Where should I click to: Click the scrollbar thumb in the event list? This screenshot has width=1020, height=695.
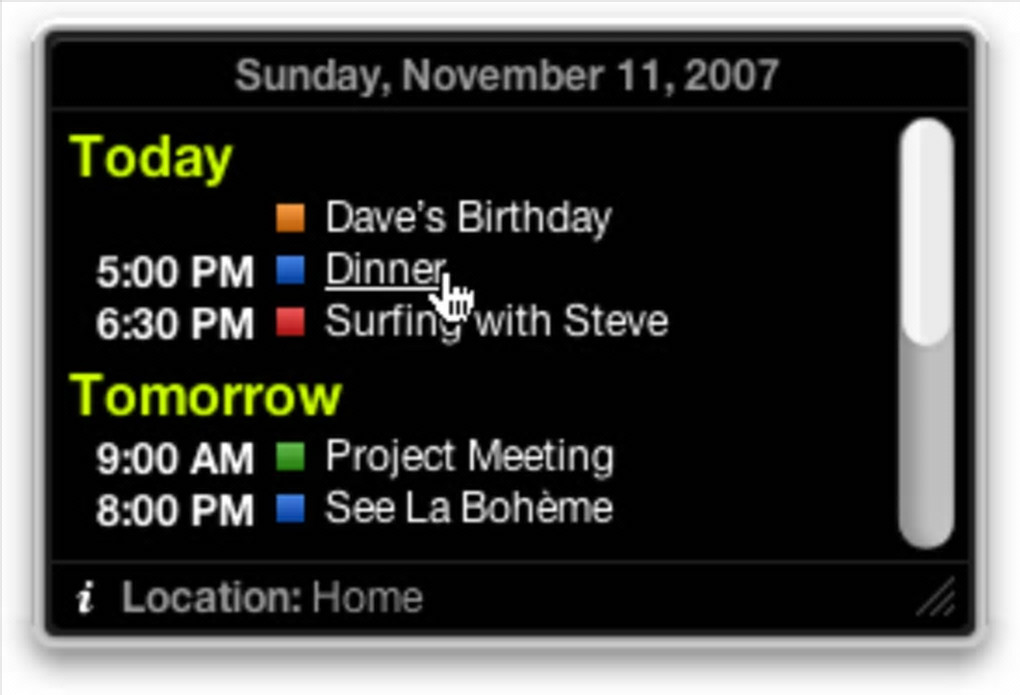coord(926,232)
